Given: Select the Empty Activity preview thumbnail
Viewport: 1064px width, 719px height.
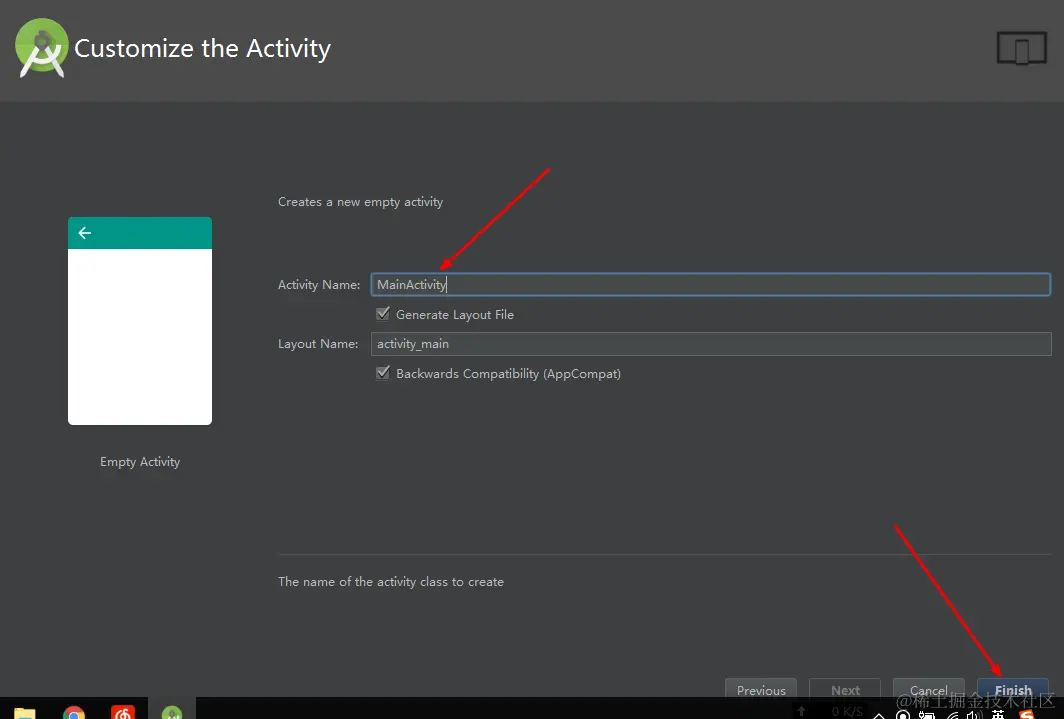Looking at the screenshot, I should tap(140, 321).
